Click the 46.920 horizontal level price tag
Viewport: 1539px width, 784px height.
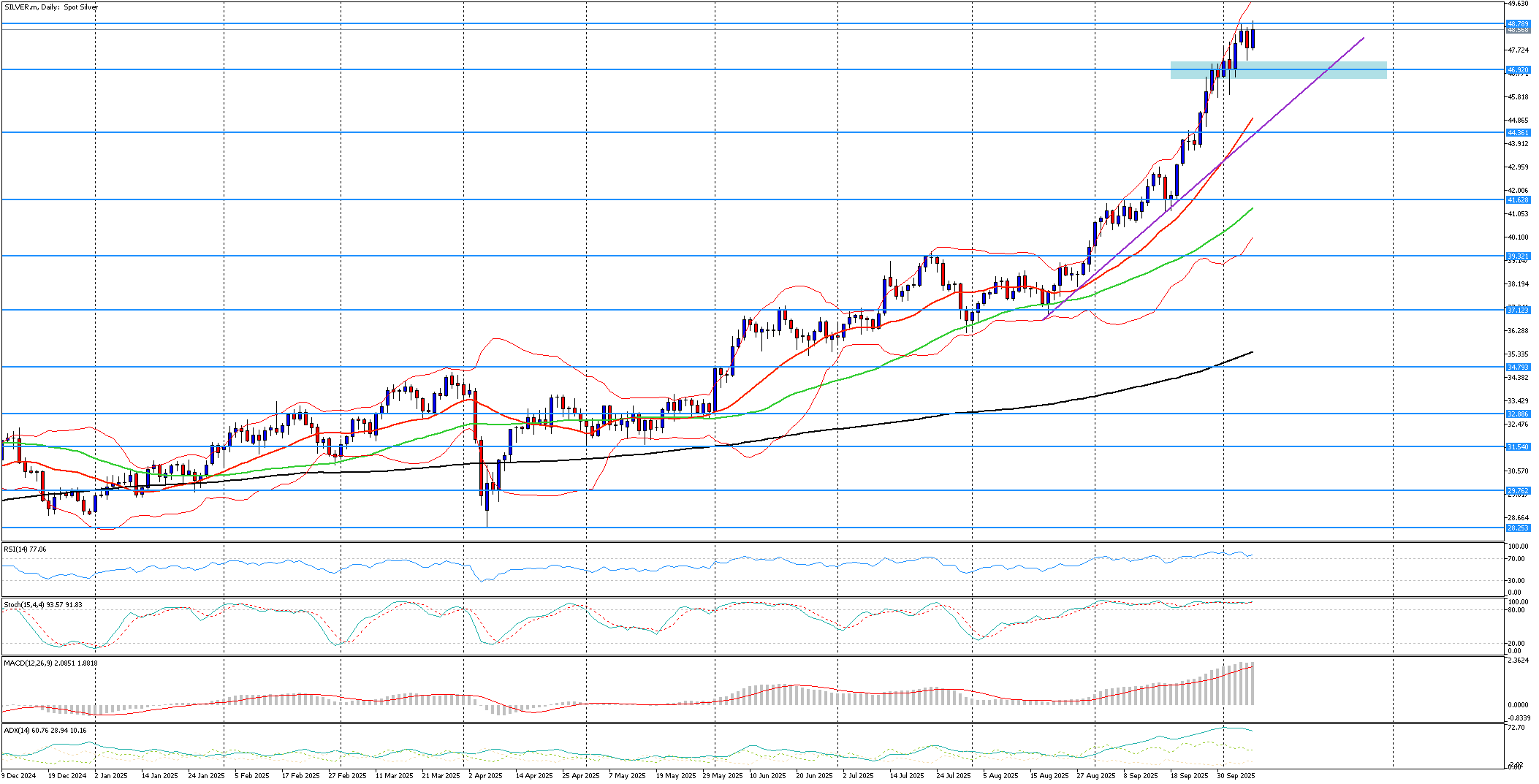point(1518,70)
